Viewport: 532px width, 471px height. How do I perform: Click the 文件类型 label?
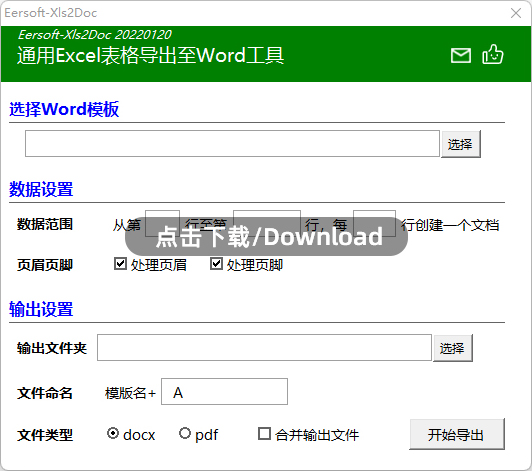tap(45, 435)
